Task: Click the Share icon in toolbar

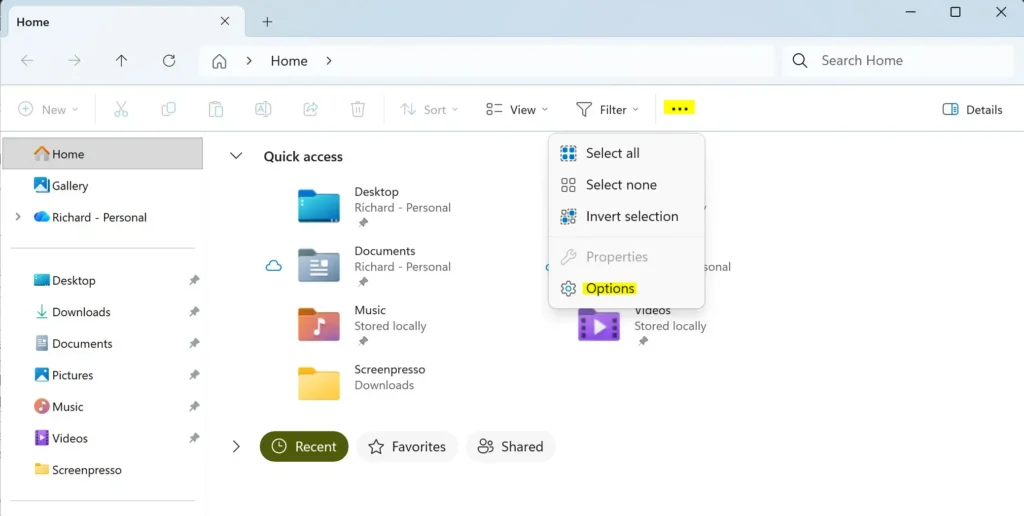Action: click(x=311, y=109)
